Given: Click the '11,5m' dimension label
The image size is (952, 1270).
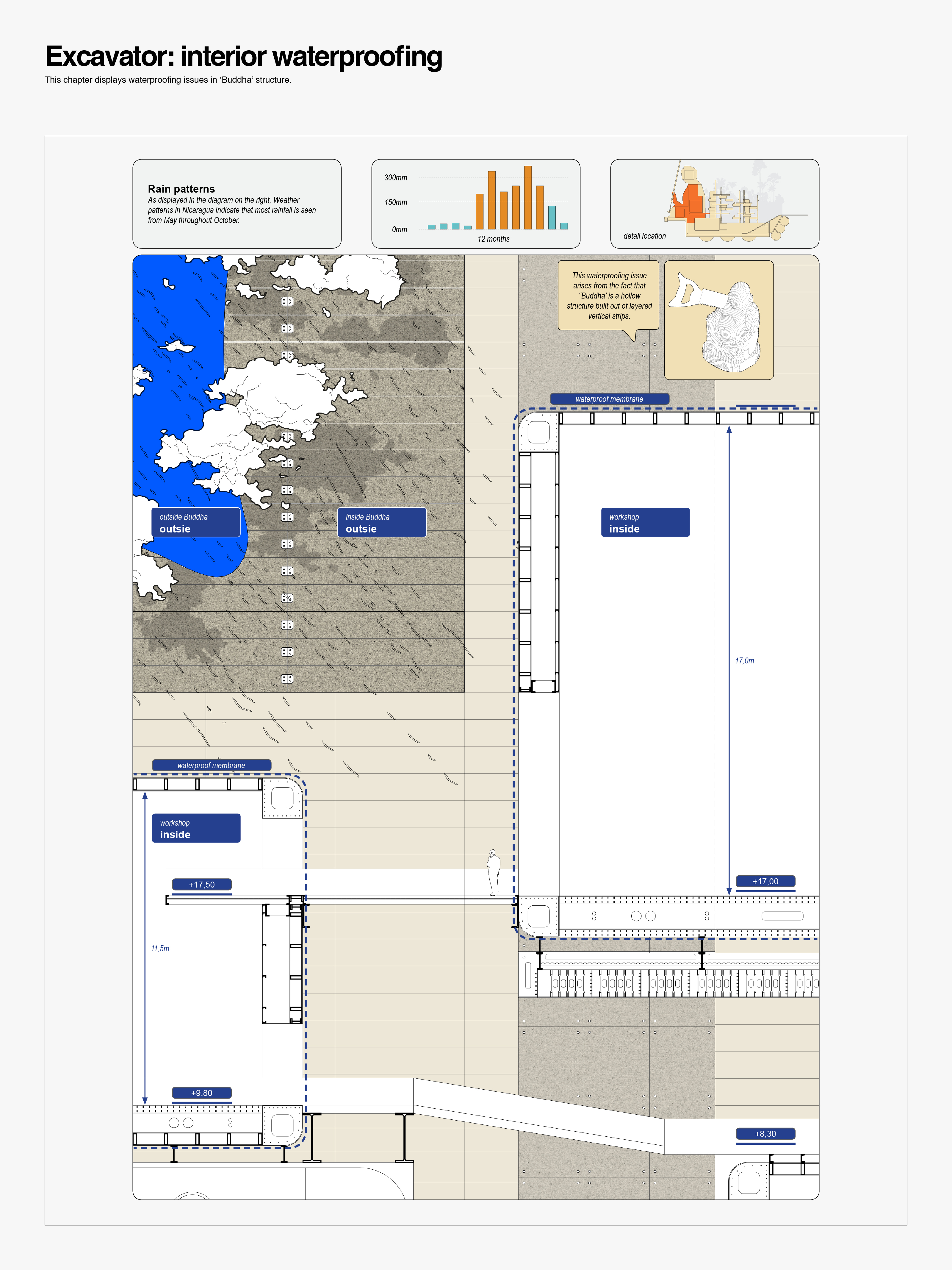Looking at the screenshot, I should [160, 949].
